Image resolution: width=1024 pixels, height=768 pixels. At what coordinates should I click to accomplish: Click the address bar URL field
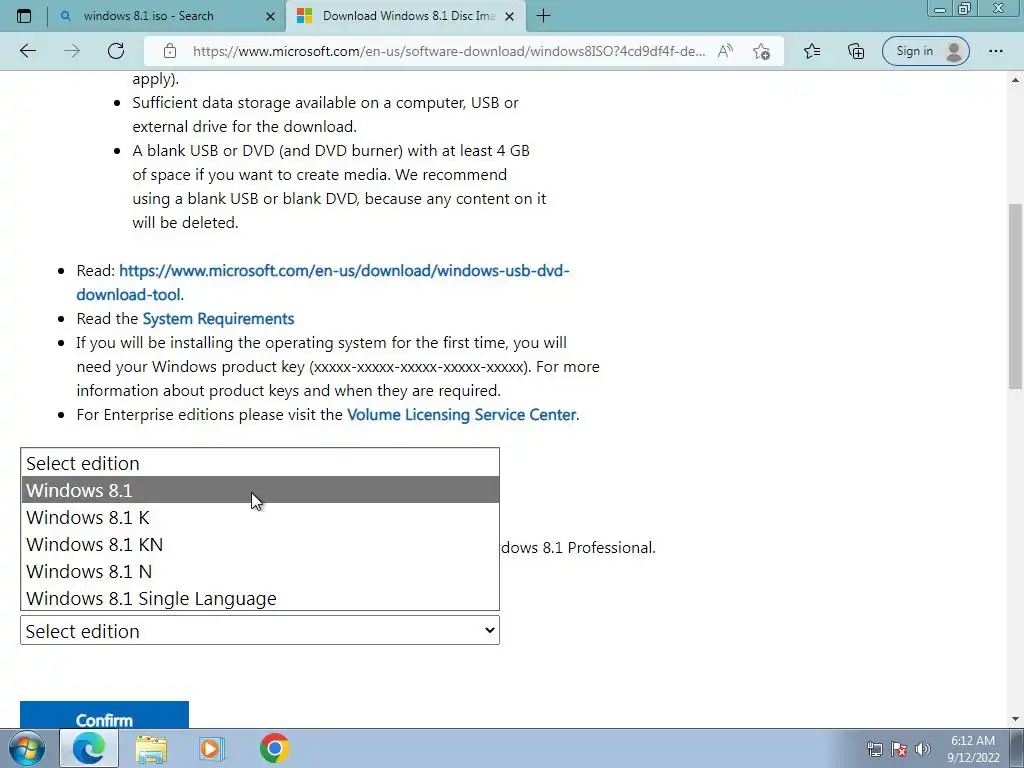pyautogui.click(x=449, y=51)
